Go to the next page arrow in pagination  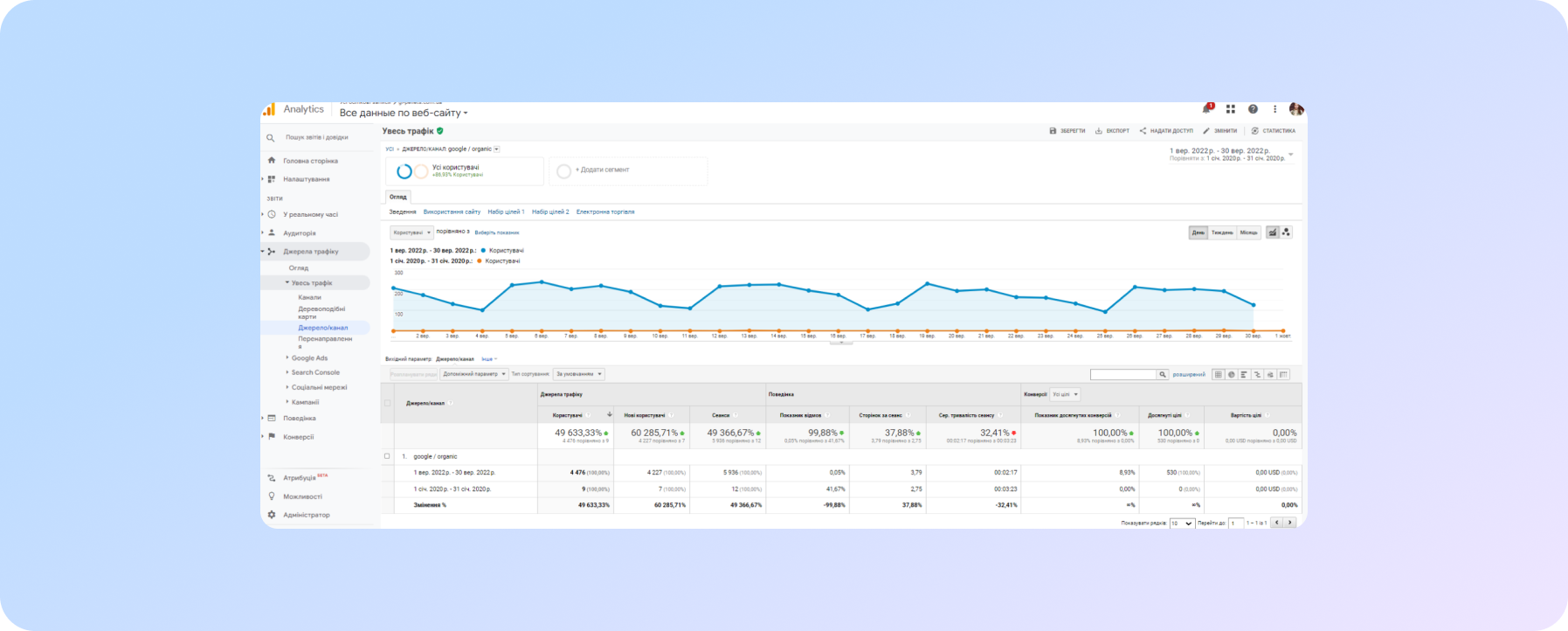coord(1289,523)
